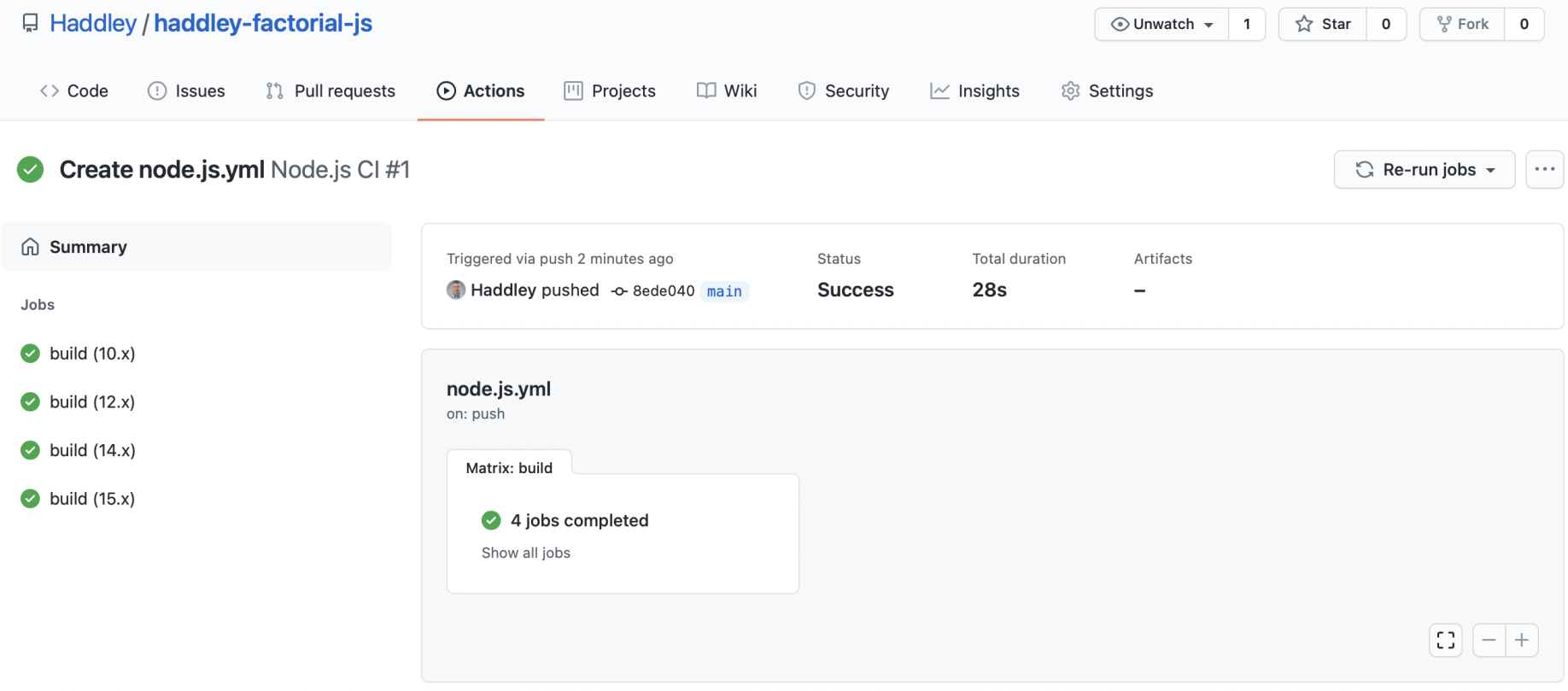Open the haddley-factorial-js repository link

(263, 23)
